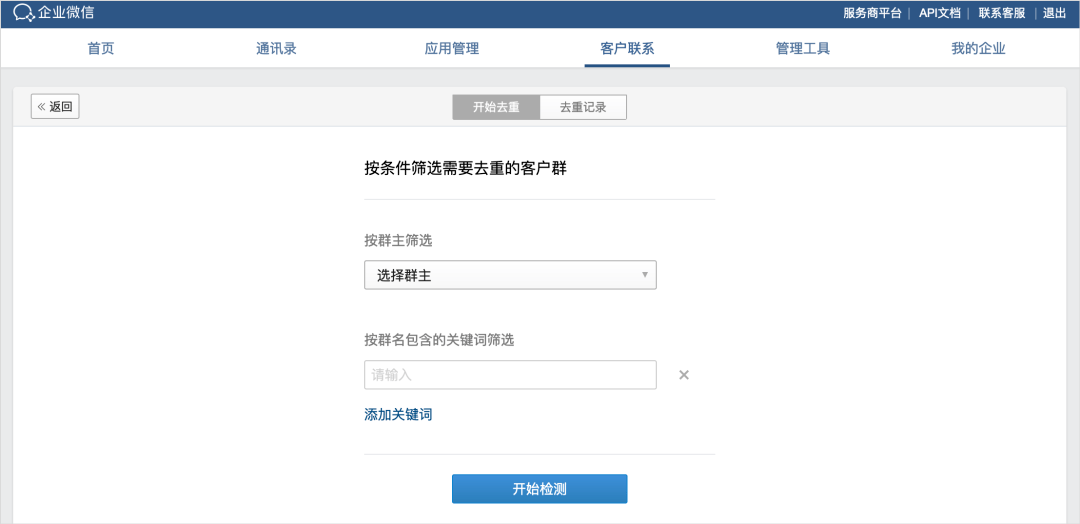Focus the 请输入 keyword input field
Image resolution: width=1080 pixels, height=524 pixels.
510,375
